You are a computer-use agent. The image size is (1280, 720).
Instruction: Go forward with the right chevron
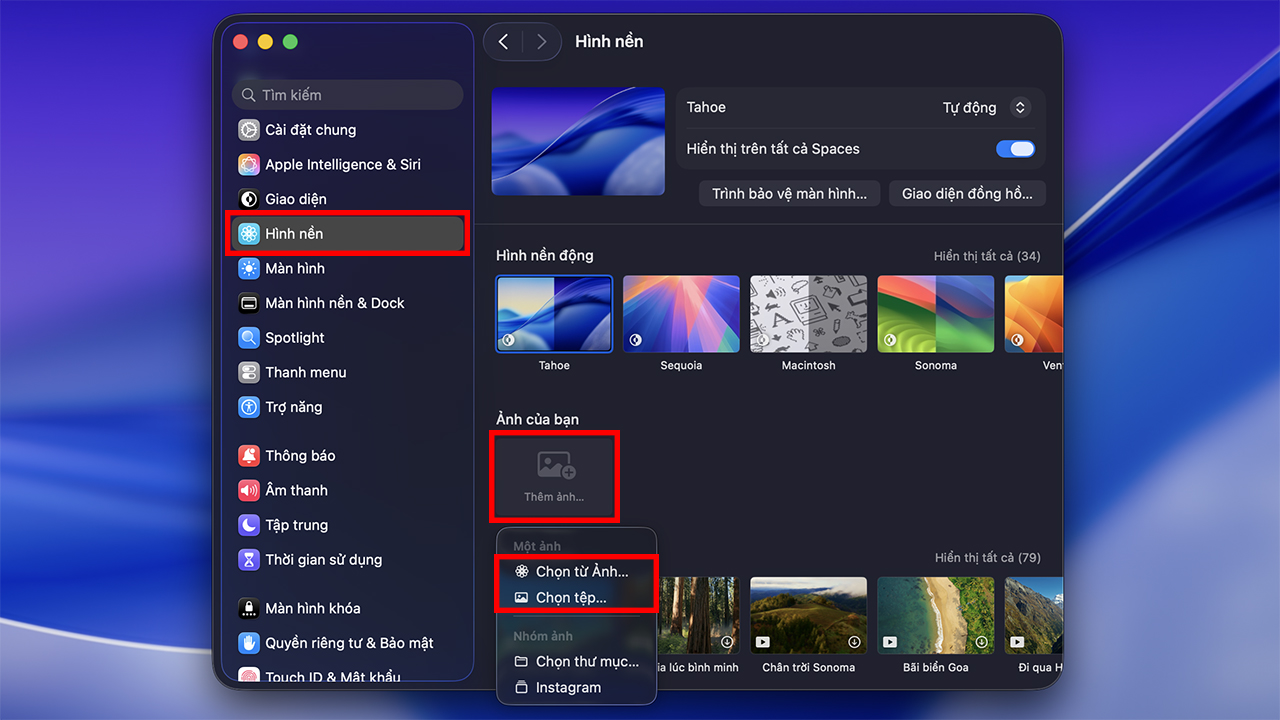(541, 42)
